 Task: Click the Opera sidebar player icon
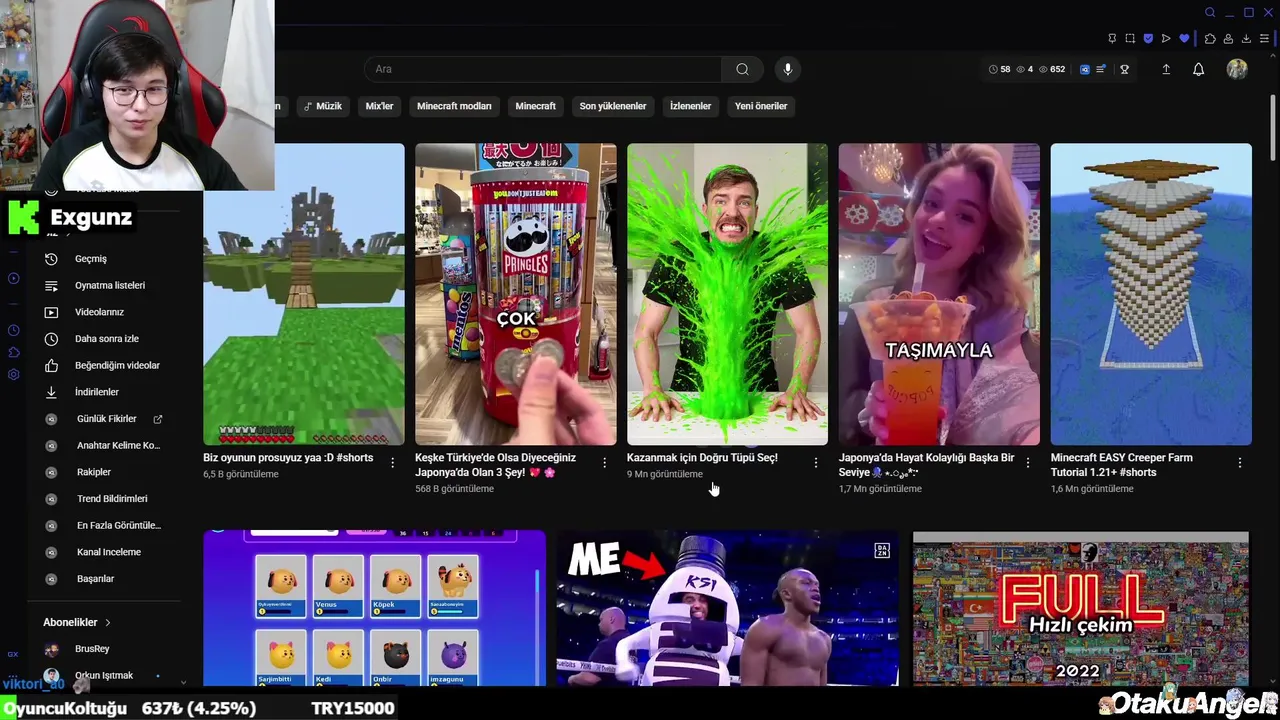(x=13, y=279)
